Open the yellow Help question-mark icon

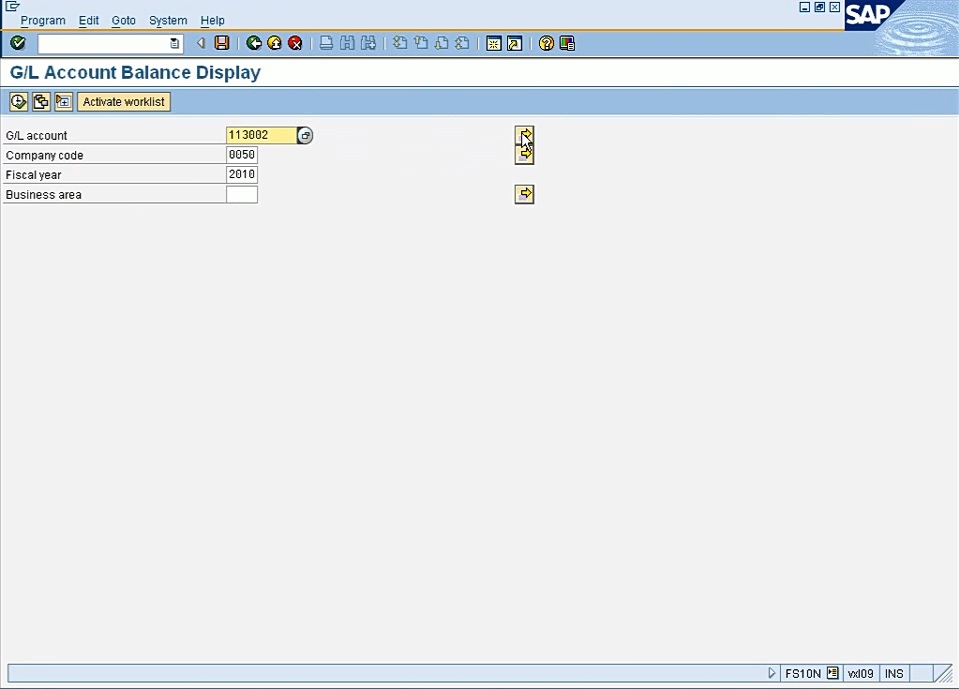coord(546,43)
